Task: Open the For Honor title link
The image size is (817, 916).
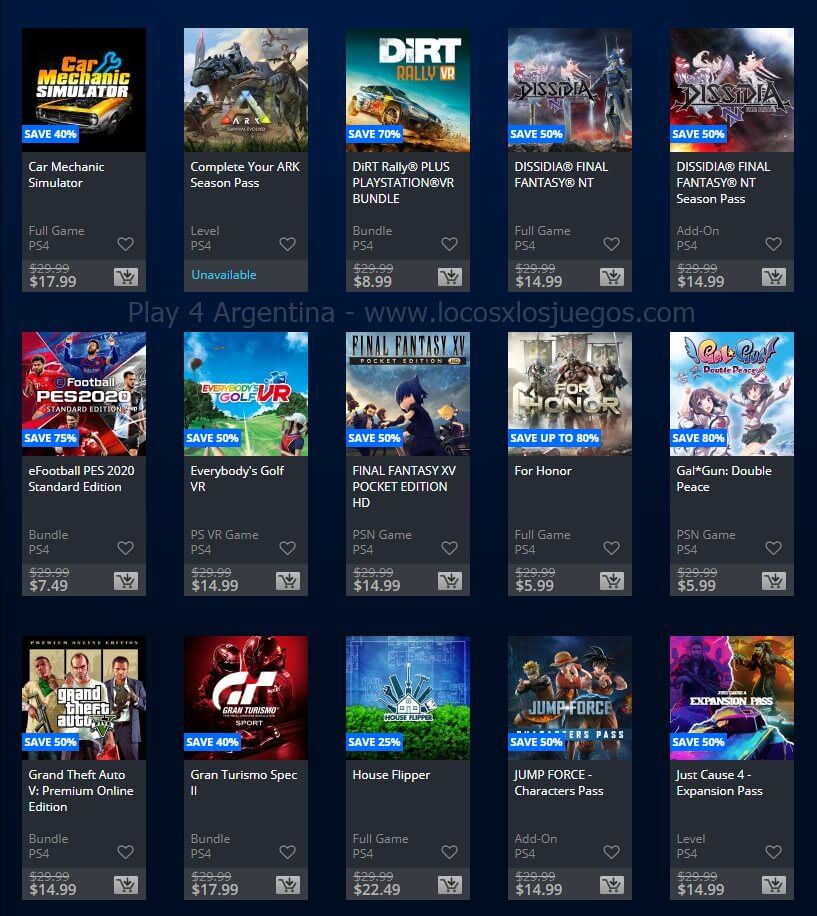Action: point(543,471)
